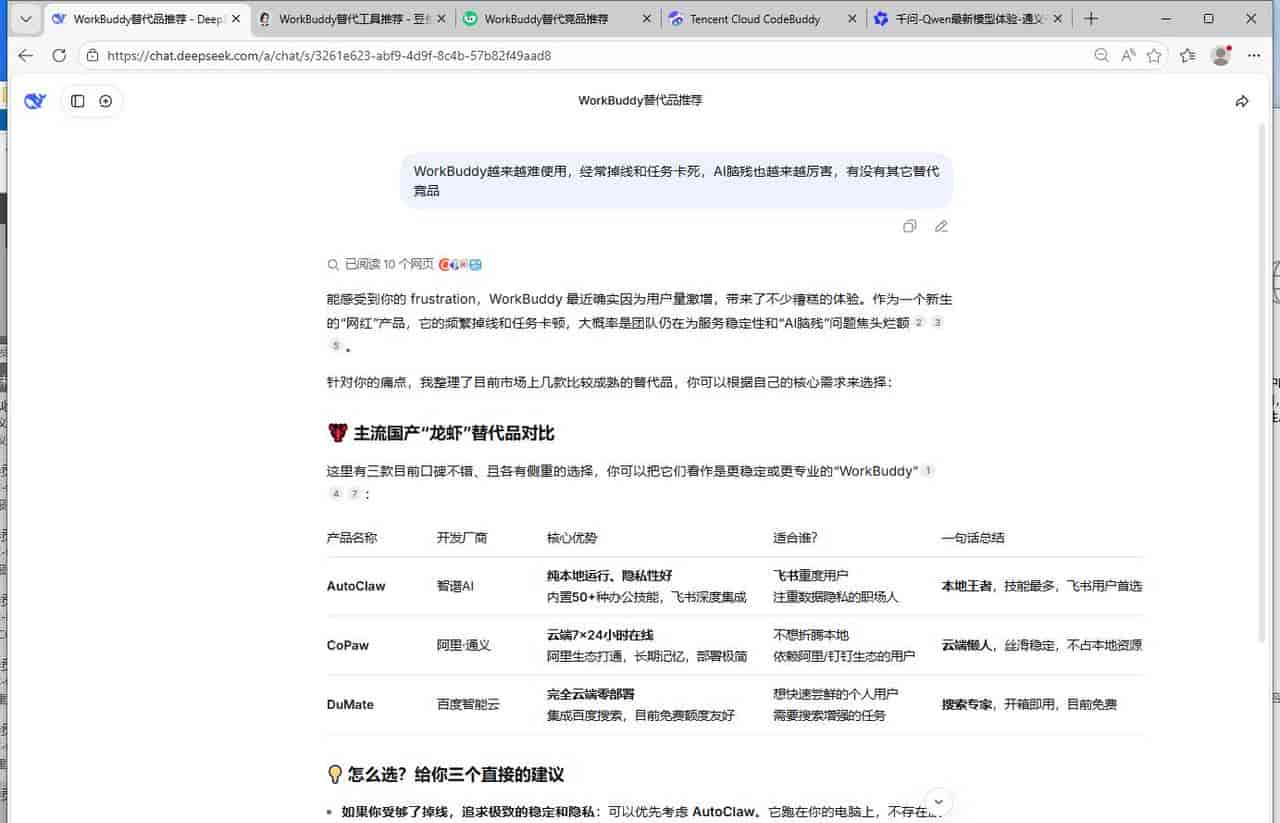Viewport: 1280px width, 823px height.
Task: Open citation 7 reference
Action: (x=353, y=493)
